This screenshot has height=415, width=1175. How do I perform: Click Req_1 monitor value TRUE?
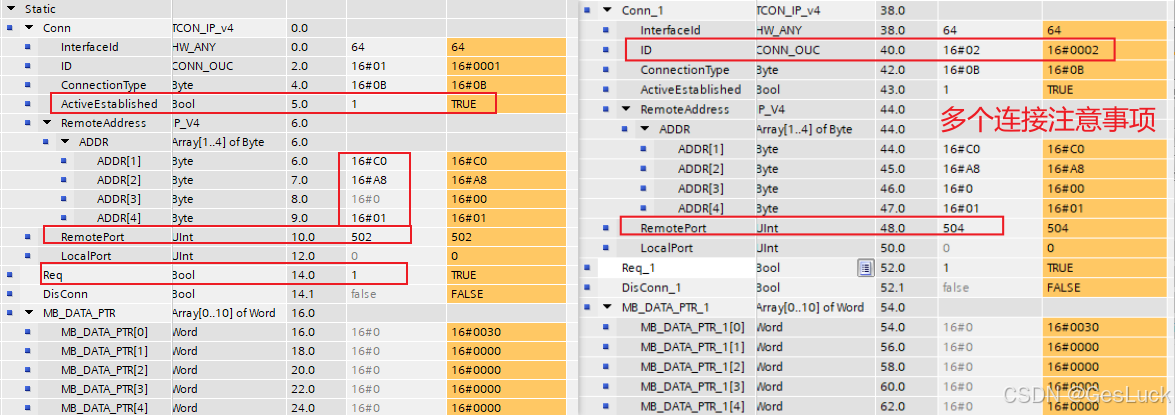pyautogui.click(x=1060, y=267)
